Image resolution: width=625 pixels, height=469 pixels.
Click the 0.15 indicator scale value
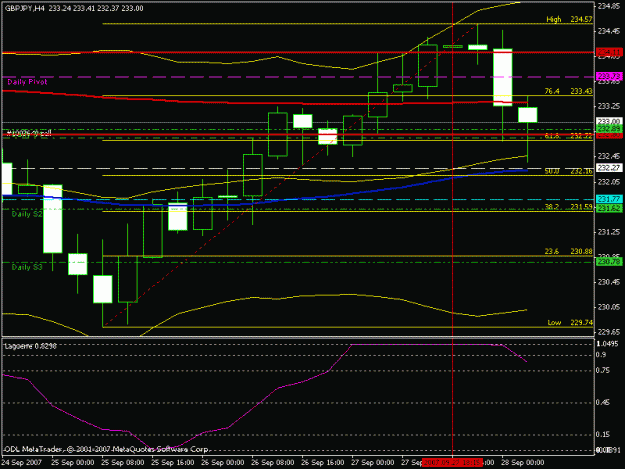pyautogui.click(x=603, y=434)
